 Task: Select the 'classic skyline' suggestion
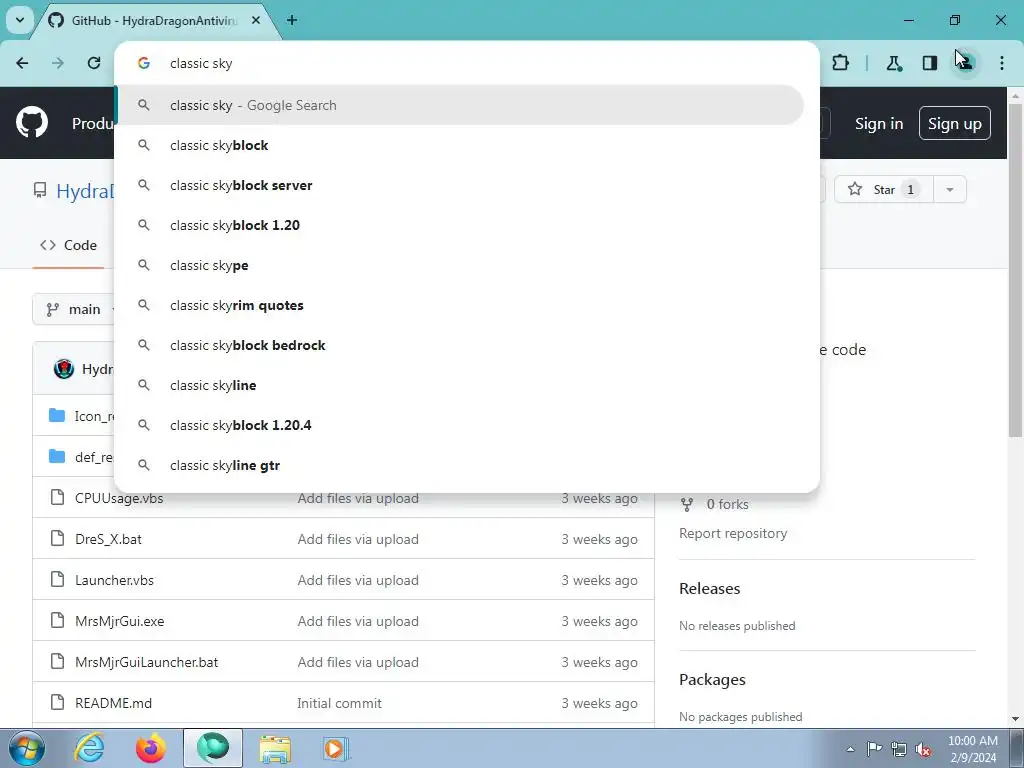(x=460, y=385)
